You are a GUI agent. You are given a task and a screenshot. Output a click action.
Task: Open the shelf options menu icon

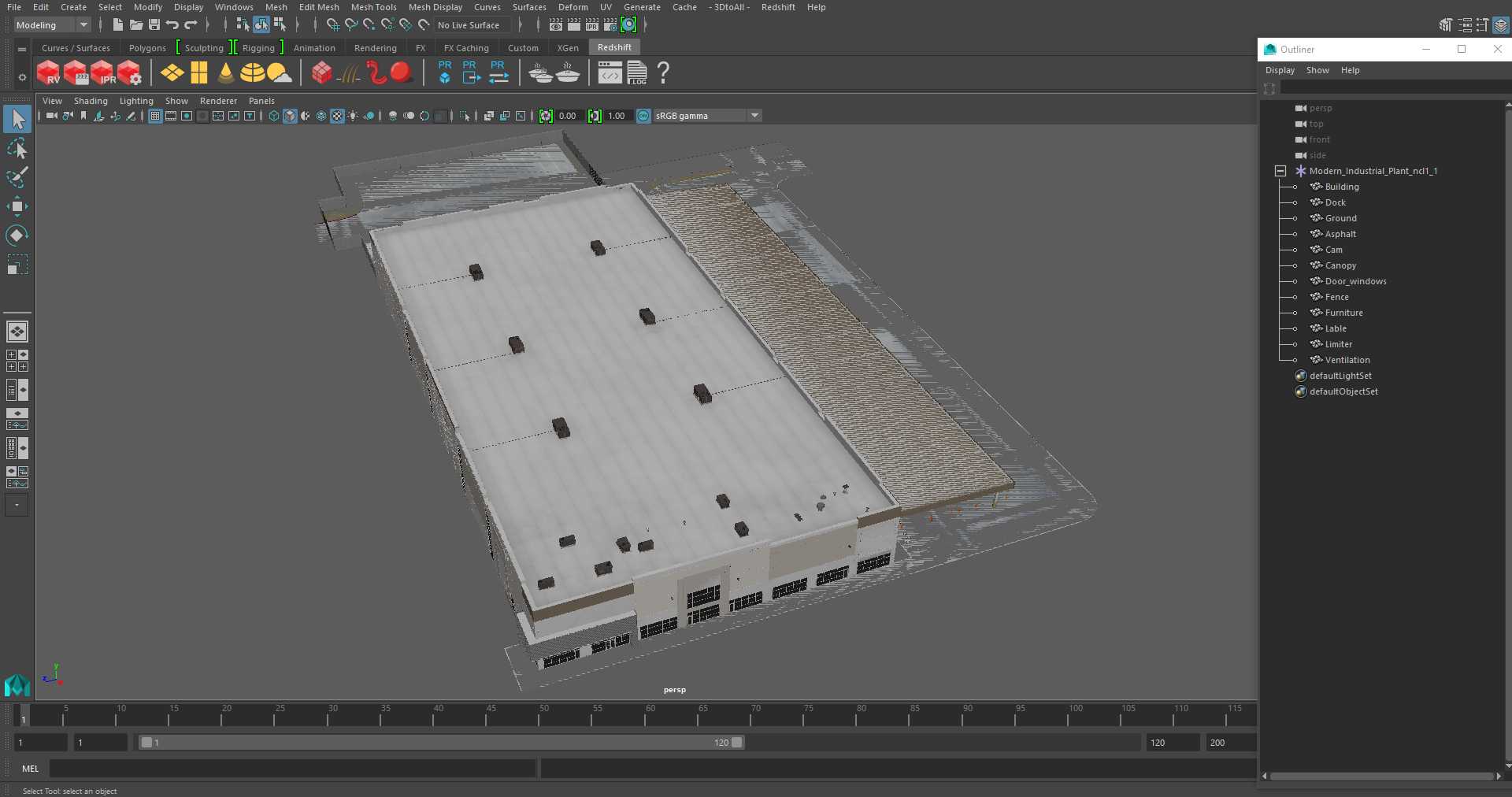tap(22, 77)
